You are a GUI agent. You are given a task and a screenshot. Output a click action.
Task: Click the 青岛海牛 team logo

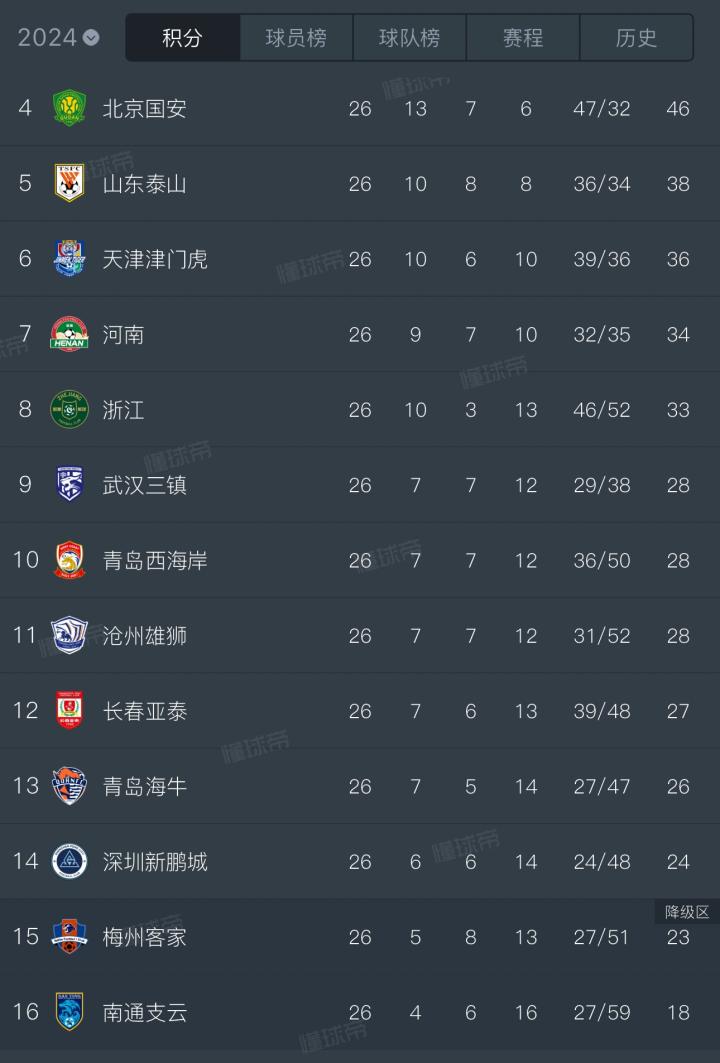69,785
